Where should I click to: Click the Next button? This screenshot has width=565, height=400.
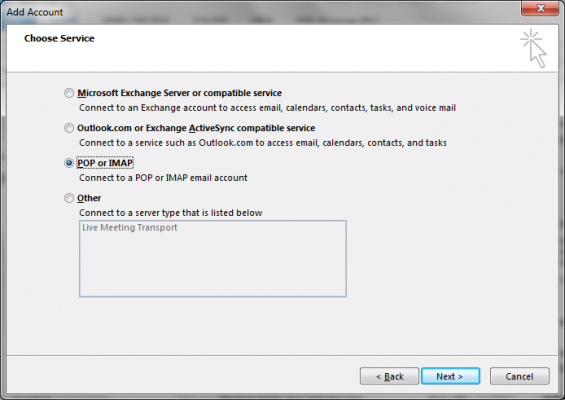450,376
